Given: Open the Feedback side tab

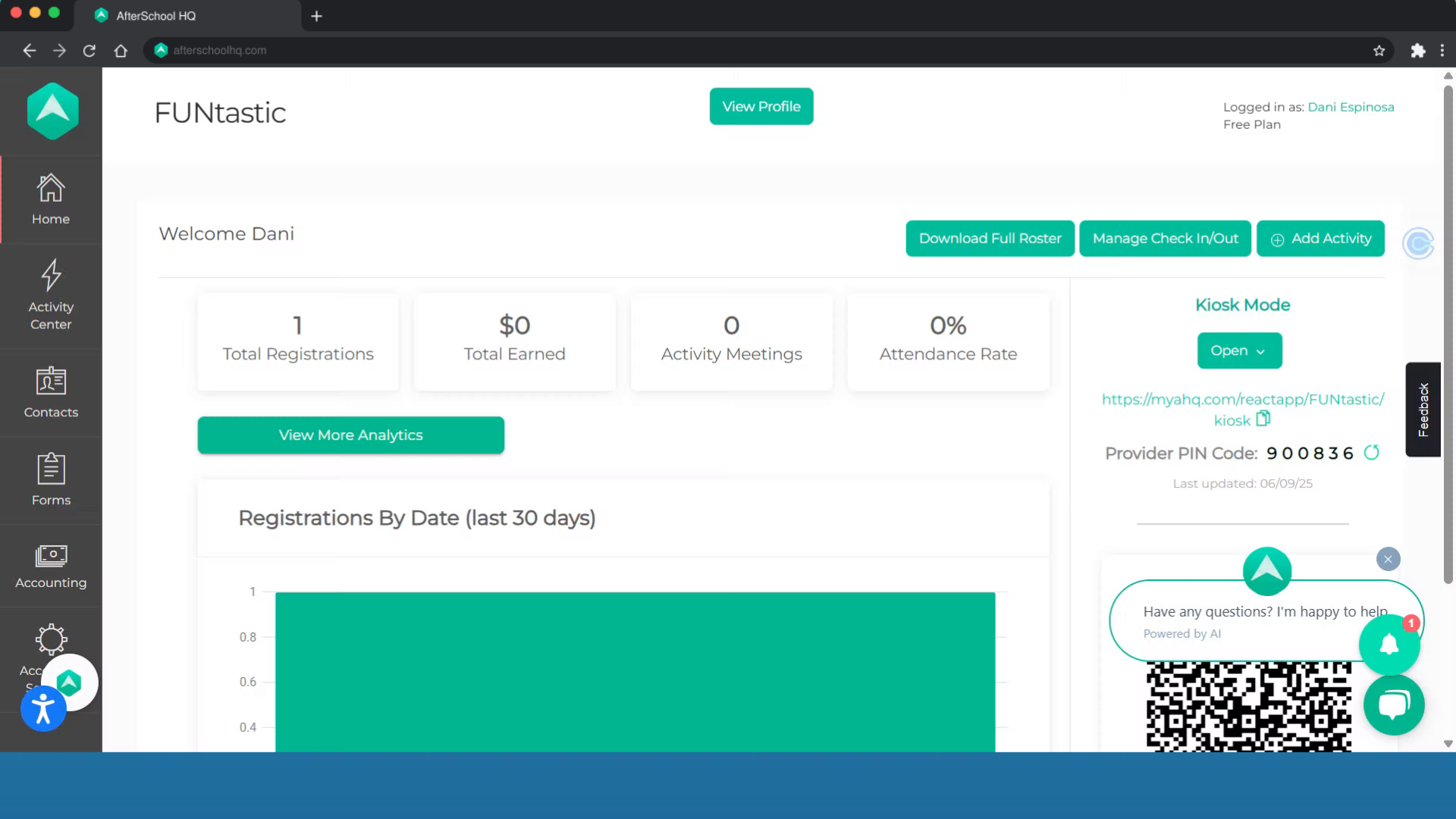Looking at the screenshot, I should point(1423,409).
